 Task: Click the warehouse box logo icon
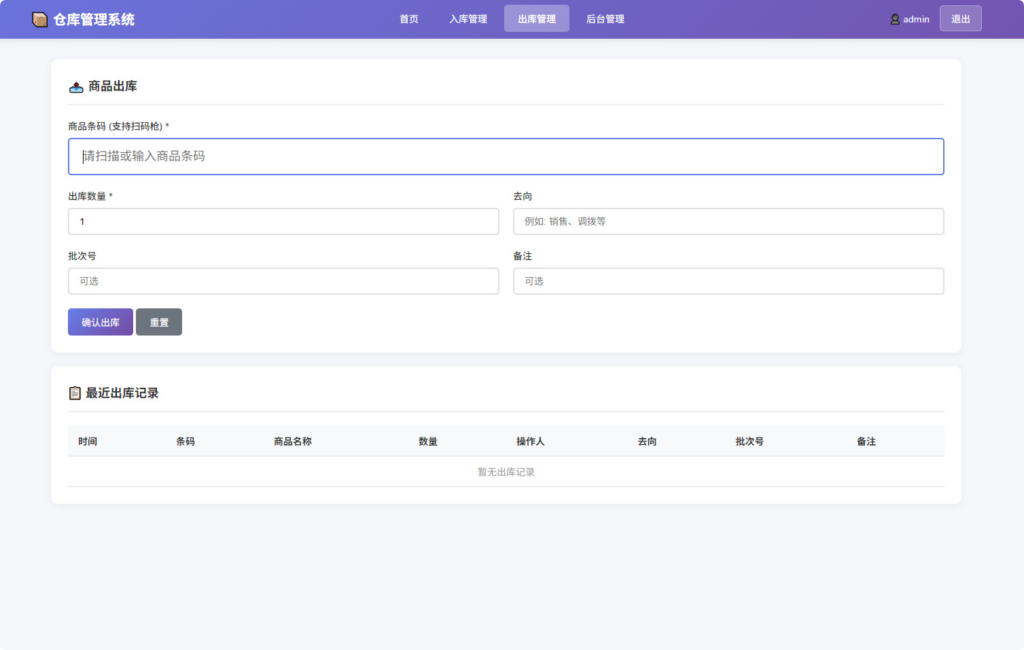coord(40,20)
